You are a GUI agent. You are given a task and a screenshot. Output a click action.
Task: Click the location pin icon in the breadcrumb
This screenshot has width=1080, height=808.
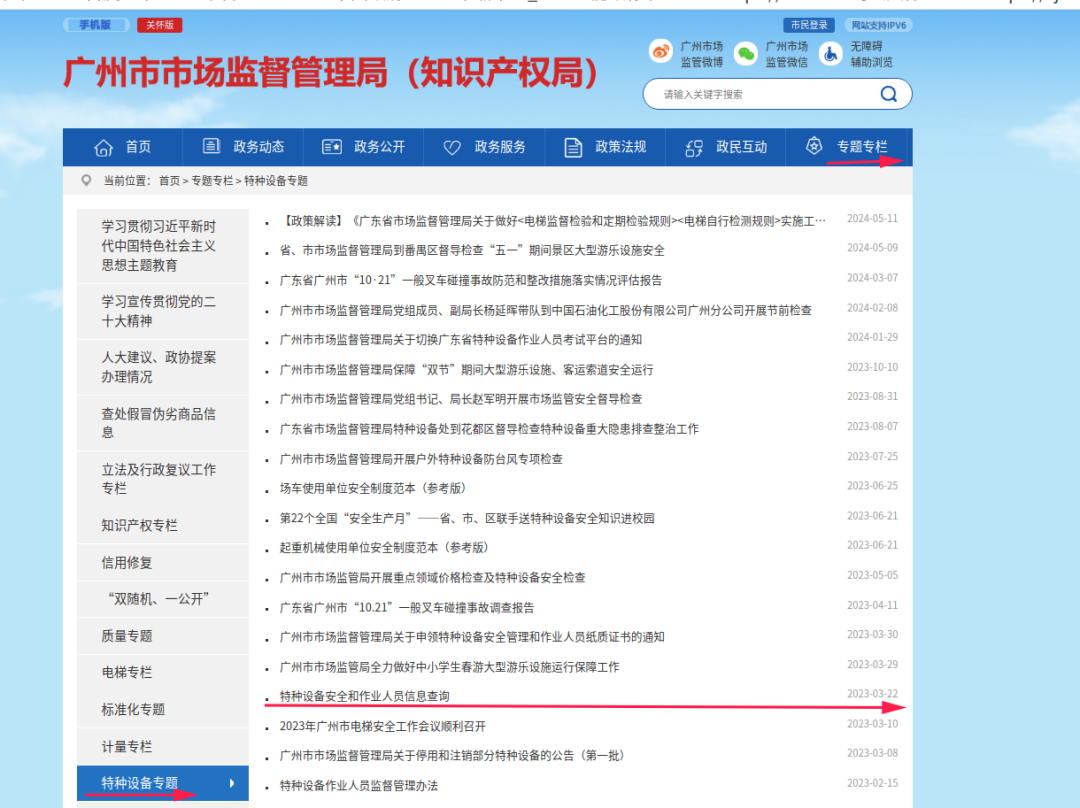(87, 181)
